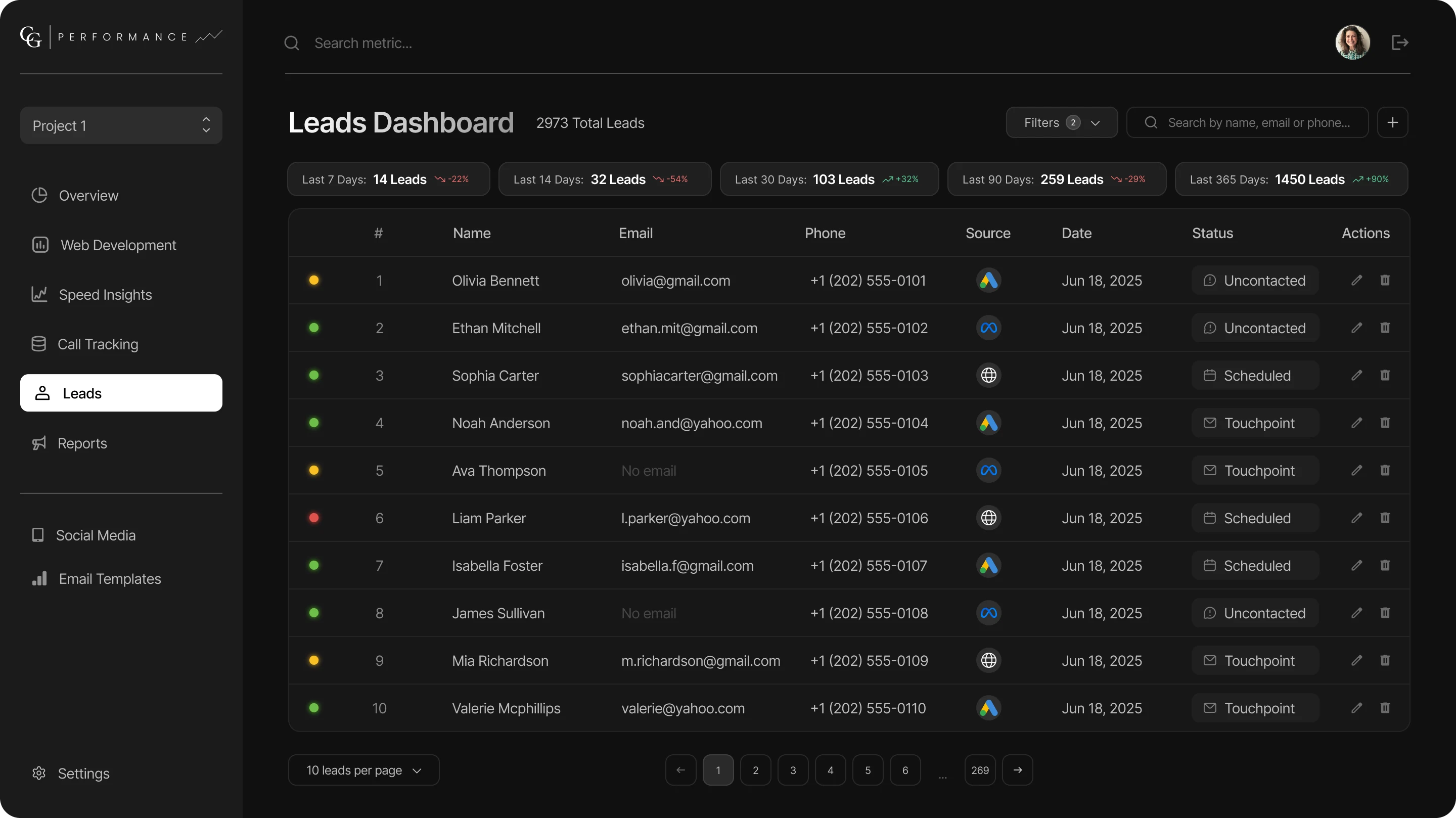Open the Uncontacted status for Olivia Bennett
The width and height of the screenshot is (1456, 818).
[1255, 281]
